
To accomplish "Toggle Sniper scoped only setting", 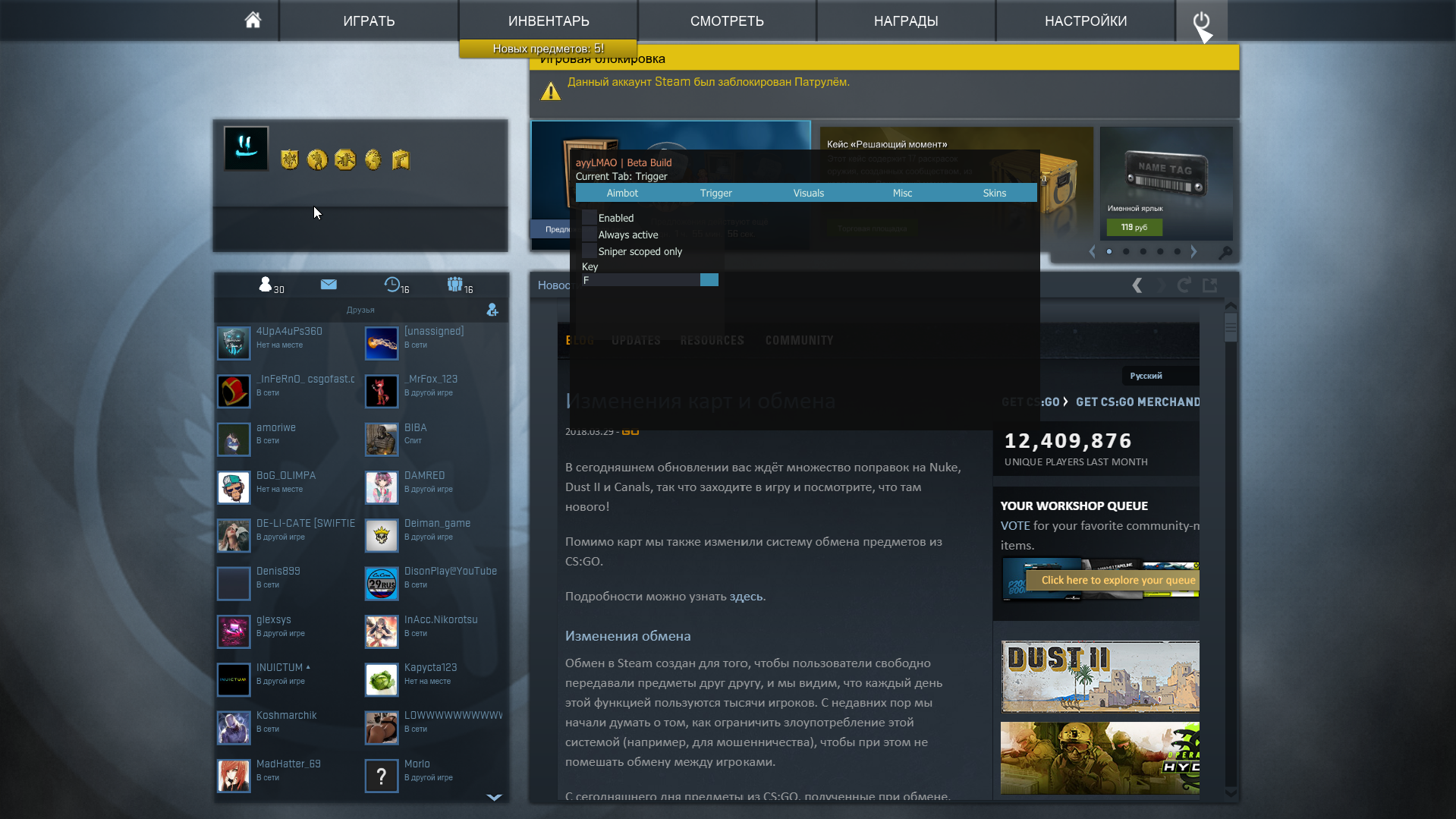I will tap(589, 251).
